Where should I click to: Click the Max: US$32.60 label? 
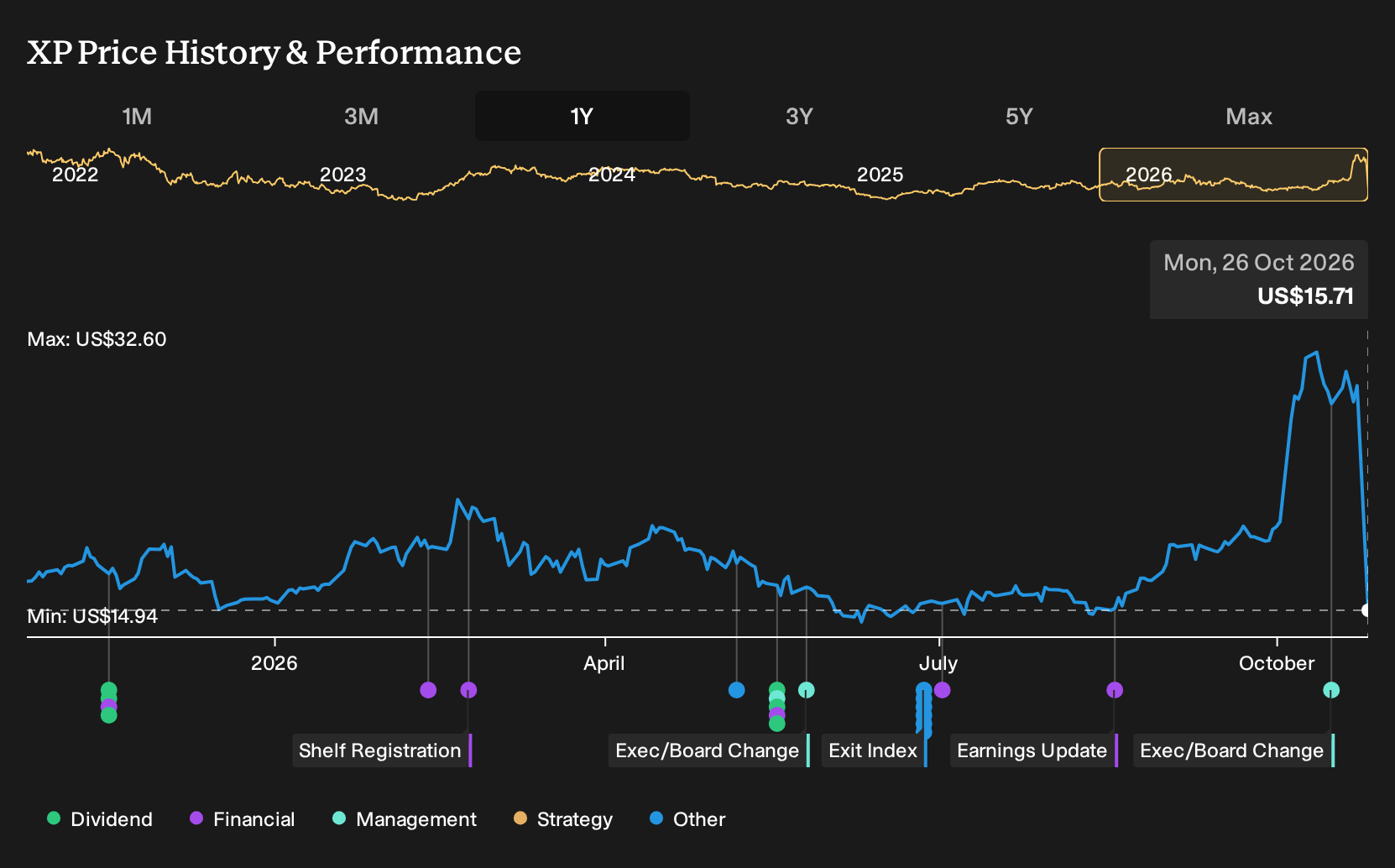[x=97, y=339]
